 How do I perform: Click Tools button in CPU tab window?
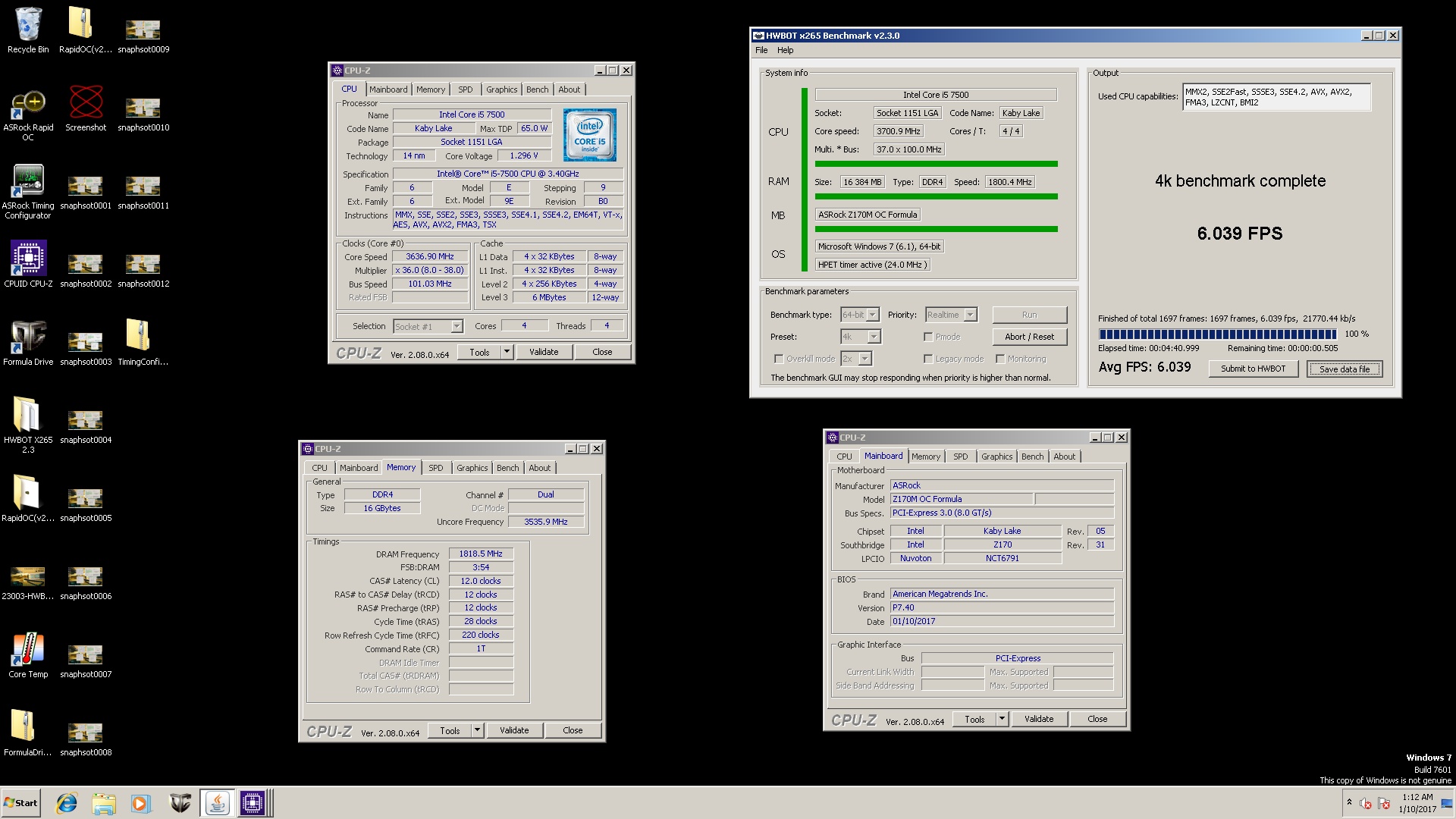tap(479, 352)
